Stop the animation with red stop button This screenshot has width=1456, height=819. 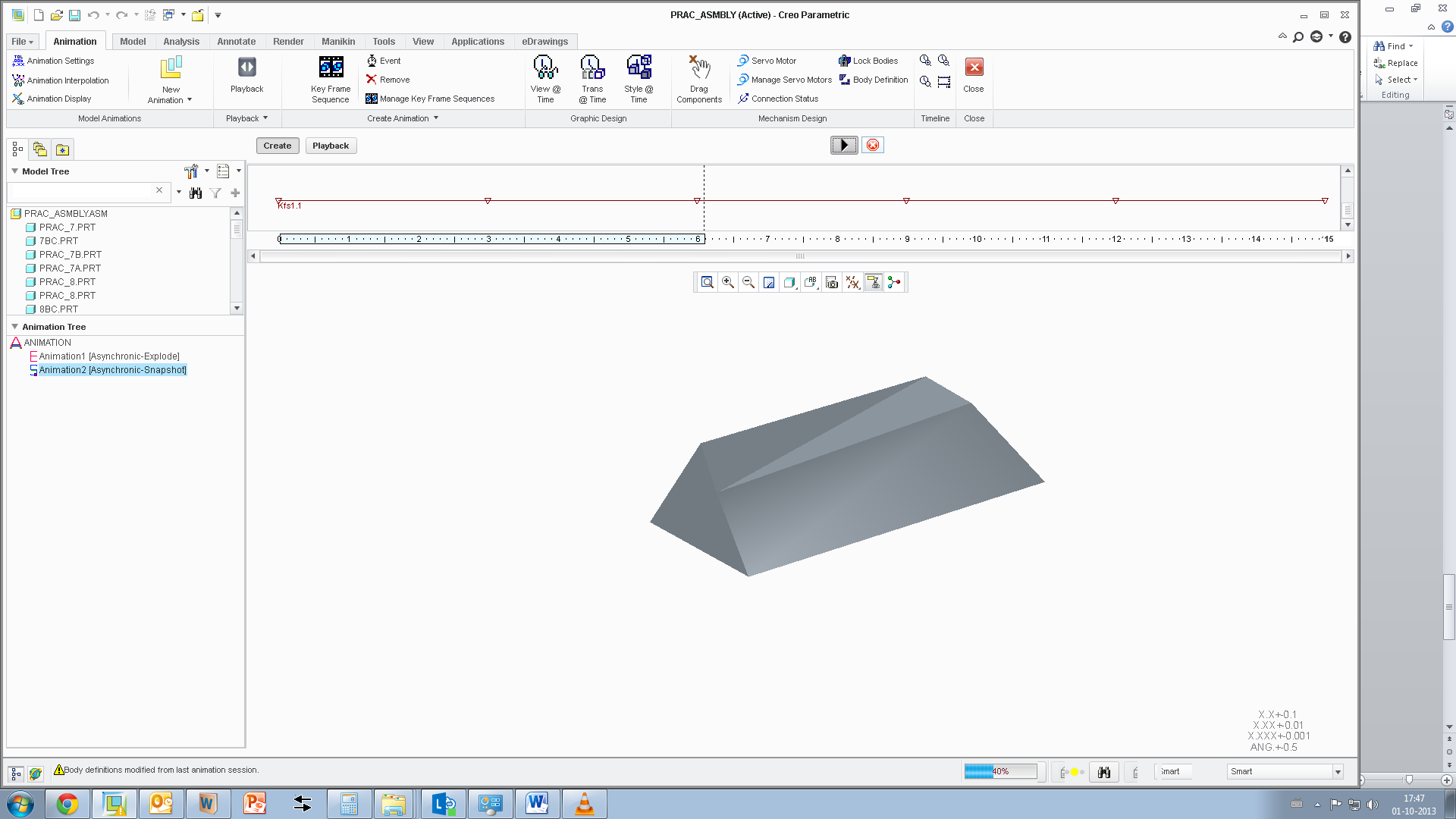873,145
